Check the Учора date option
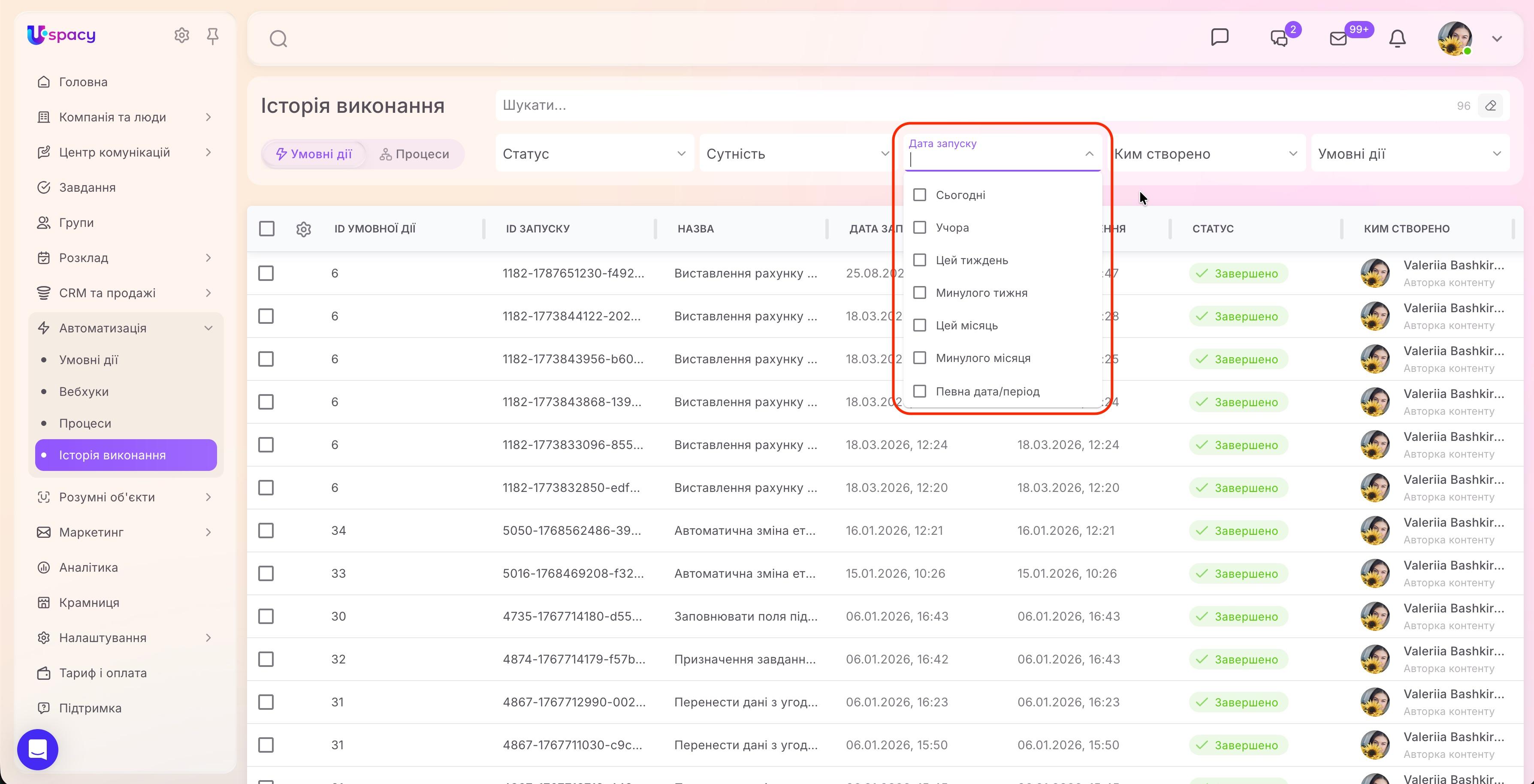This screenshot has height=784, width=1534. [919, 227]
